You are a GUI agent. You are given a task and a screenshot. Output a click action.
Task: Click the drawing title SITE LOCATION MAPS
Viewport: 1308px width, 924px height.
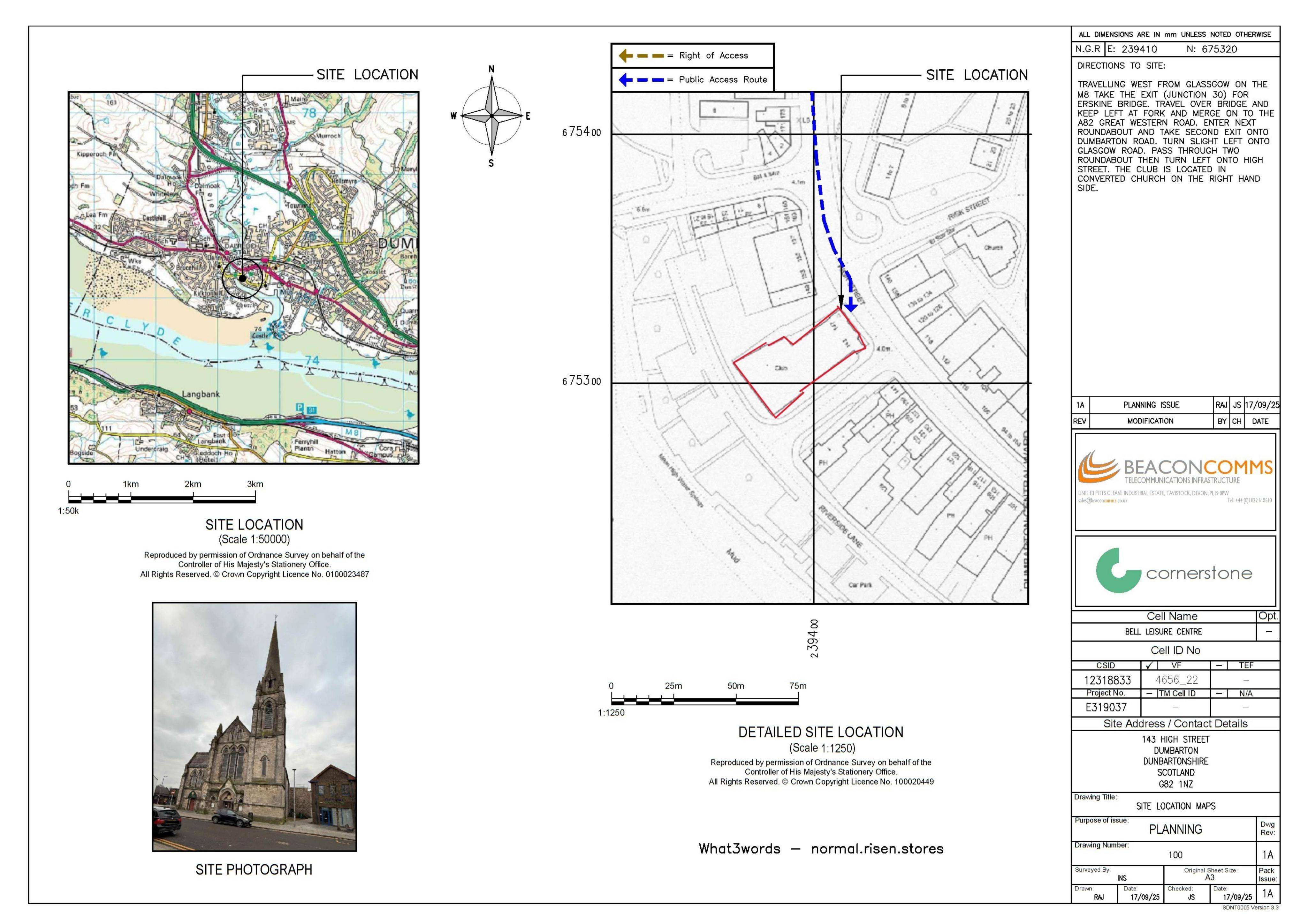pos(1175,807)
